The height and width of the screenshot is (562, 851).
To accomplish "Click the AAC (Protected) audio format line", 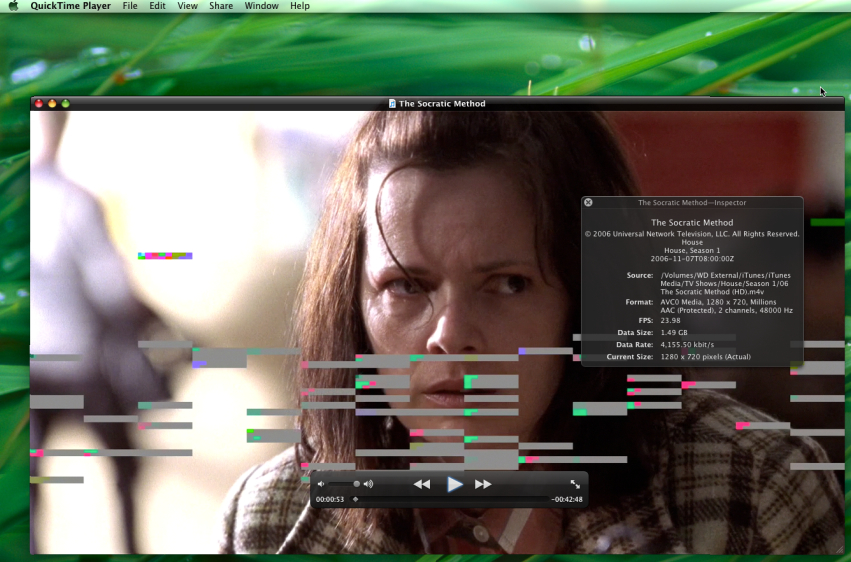I will pyautogui.click(x=726, y=310).
